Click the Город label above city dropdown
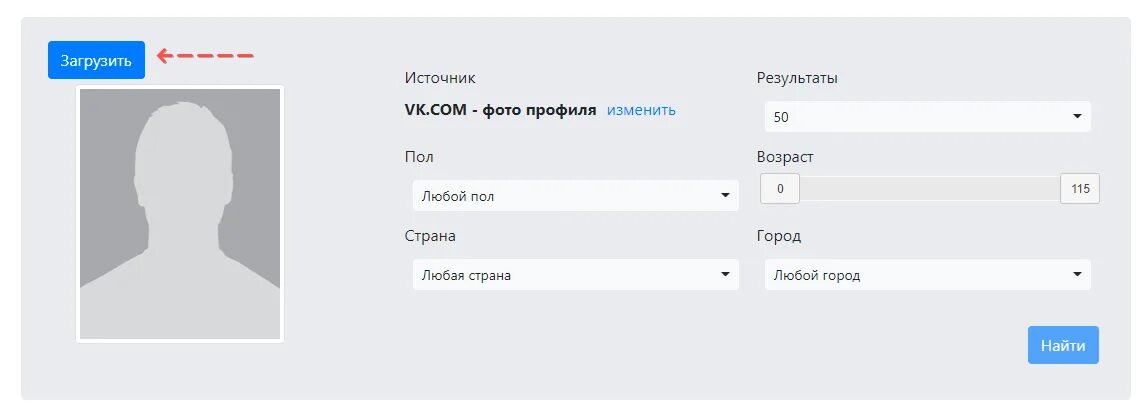Screen dimensions: 1142x409 coord(779,236)
